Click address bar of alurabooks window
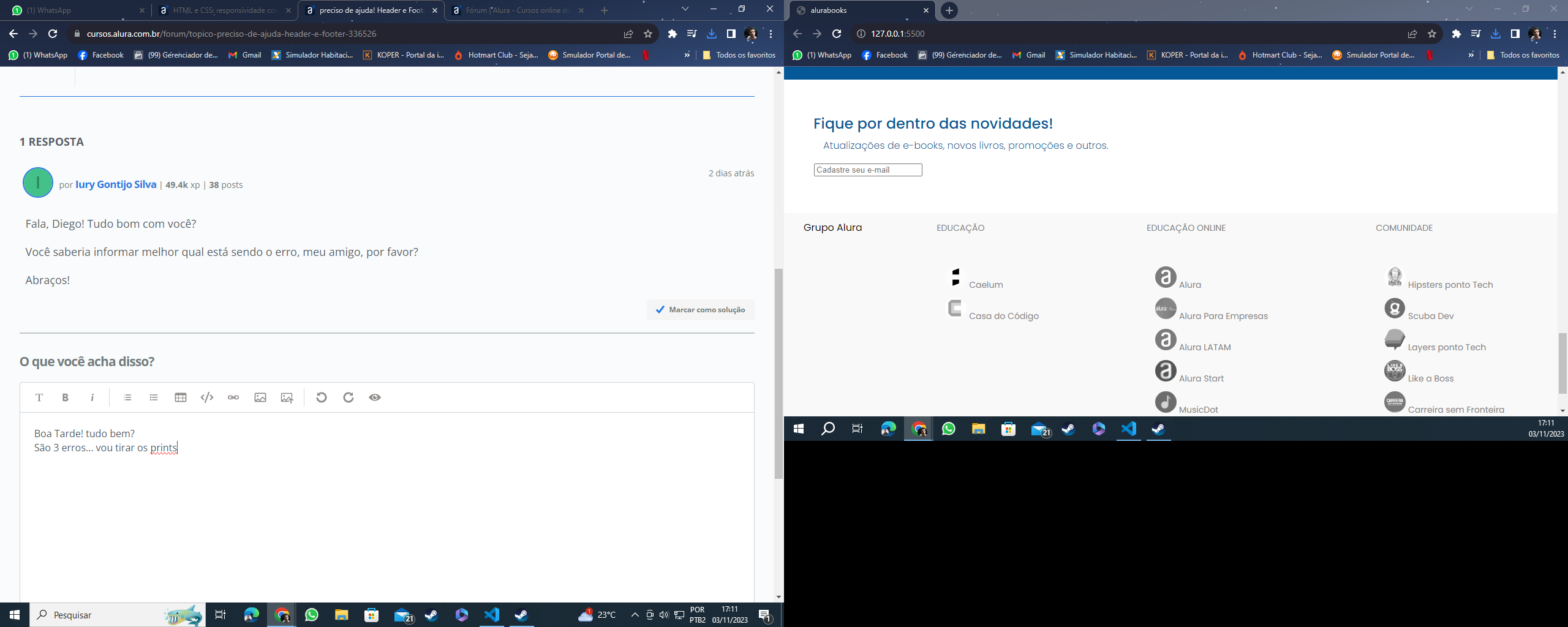Image resolution: width=1568 pixels, height=627 pixels. point(1127,34)
